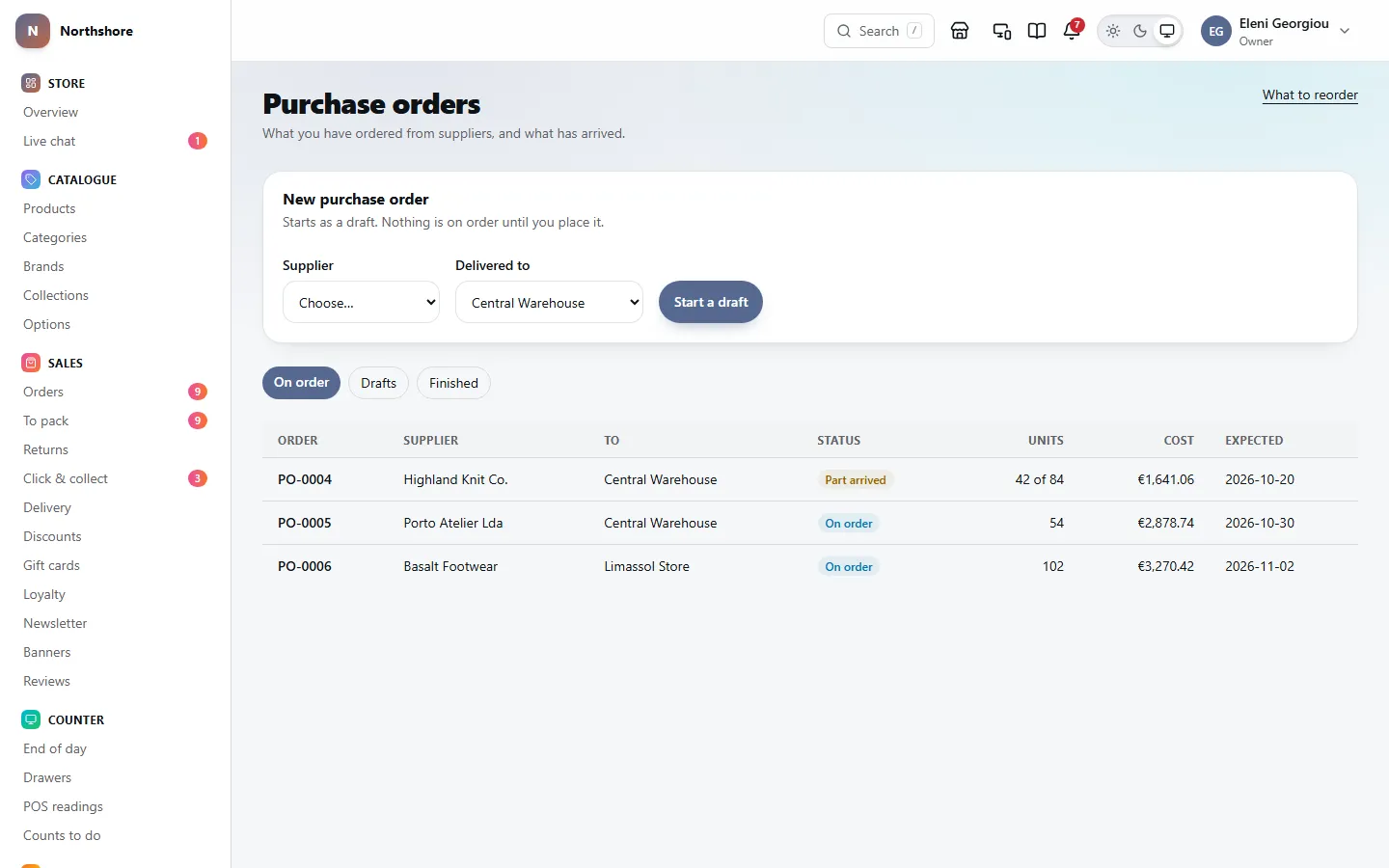Open the documentation book icon
This screenshot has height=868, width=1389.
pyautogui.click(x=1037, y=31)
